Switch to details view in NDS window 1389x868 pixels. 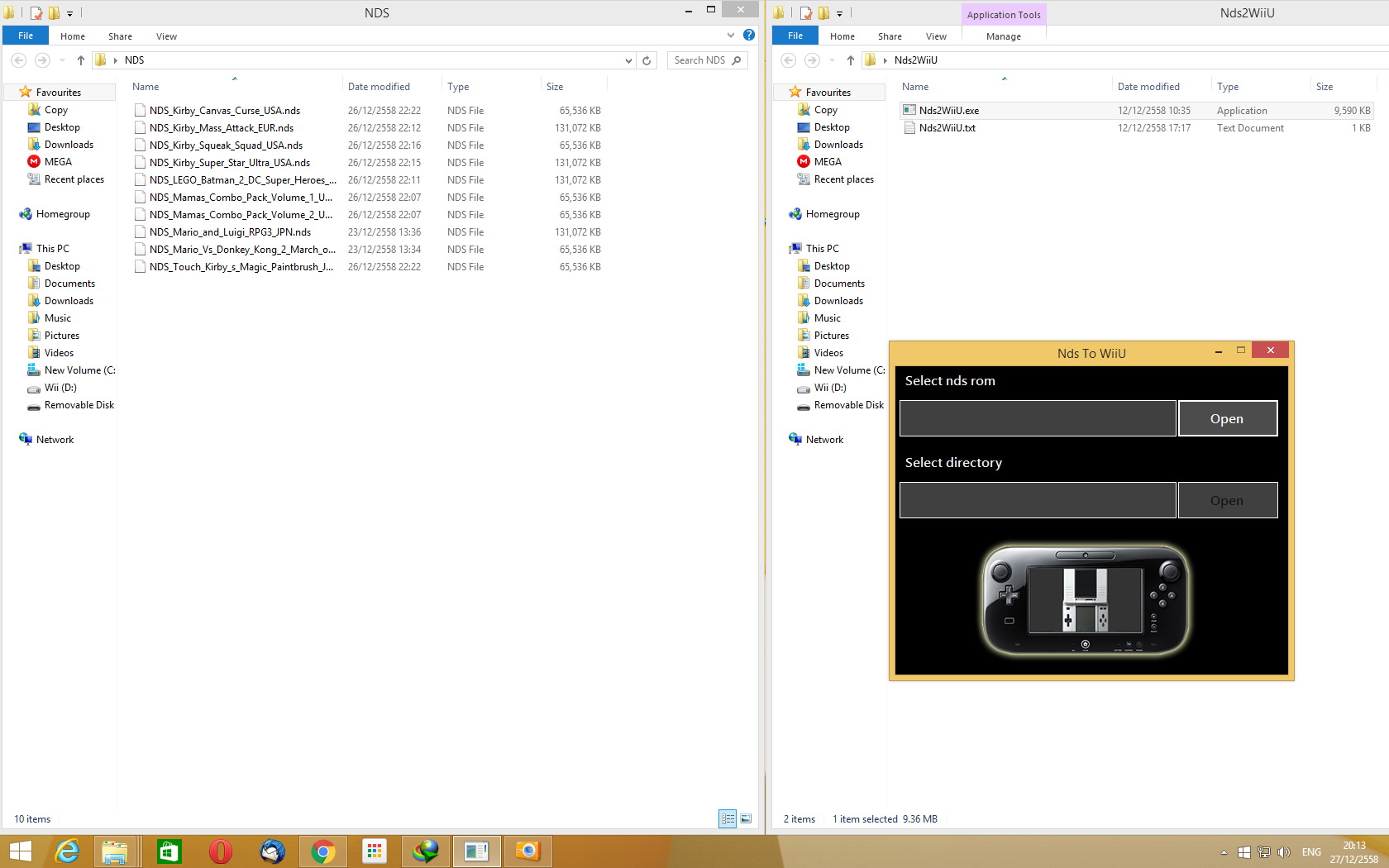point(728,819)
